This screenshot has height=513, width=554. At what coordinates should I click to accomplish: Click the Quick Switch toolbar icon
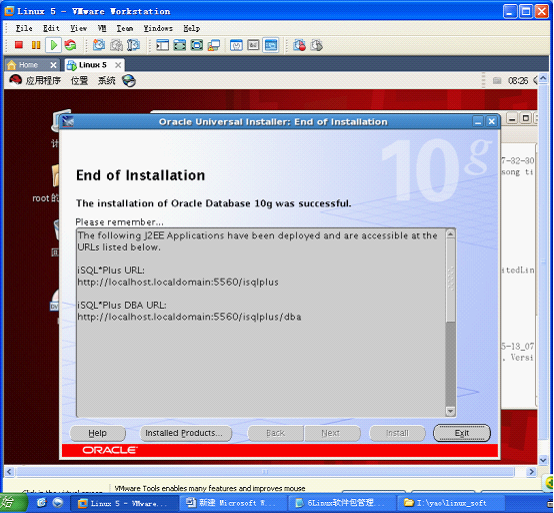click(180, 45)
